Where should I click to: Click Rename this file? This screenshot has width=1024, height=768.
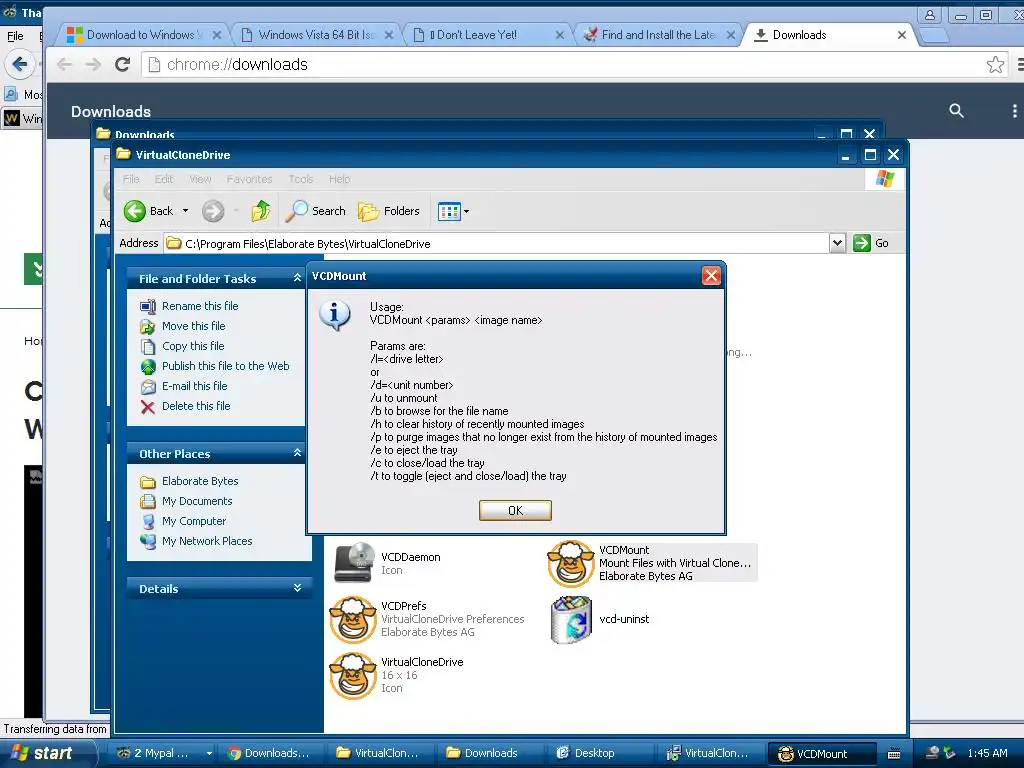(200, 306)
